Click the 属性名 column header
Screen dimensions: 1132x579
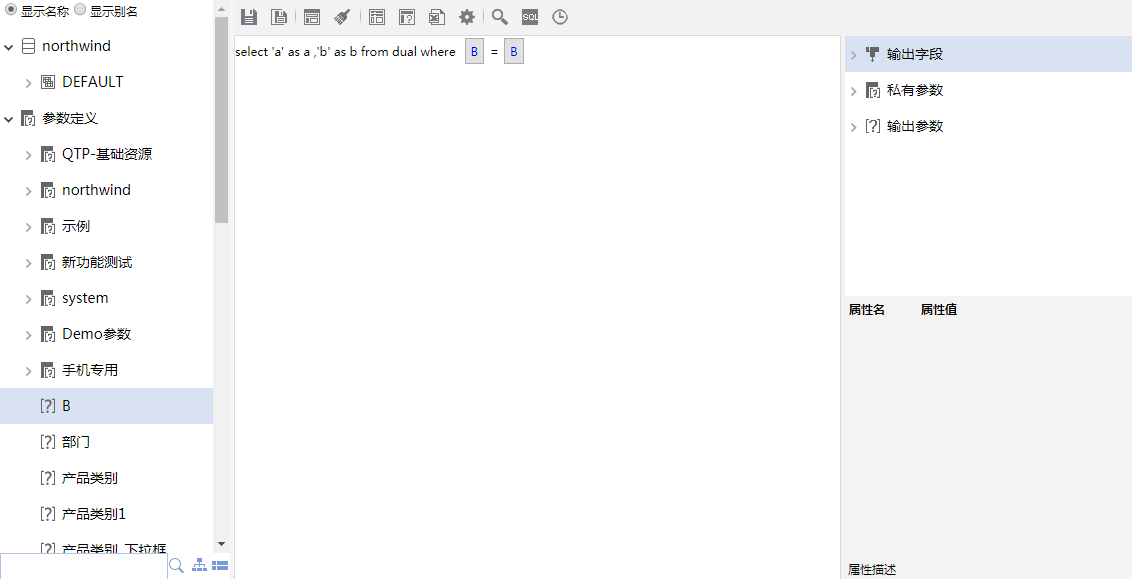tap(866, 310)
